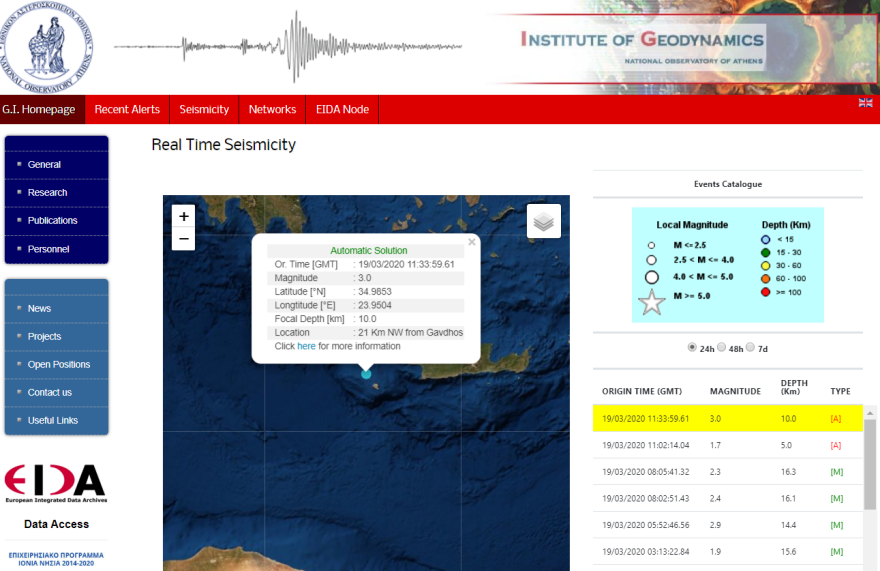The height and width of the screenshot is (571, 880).
Task: Go to the Networks menu item
Action: pos(272,110)
